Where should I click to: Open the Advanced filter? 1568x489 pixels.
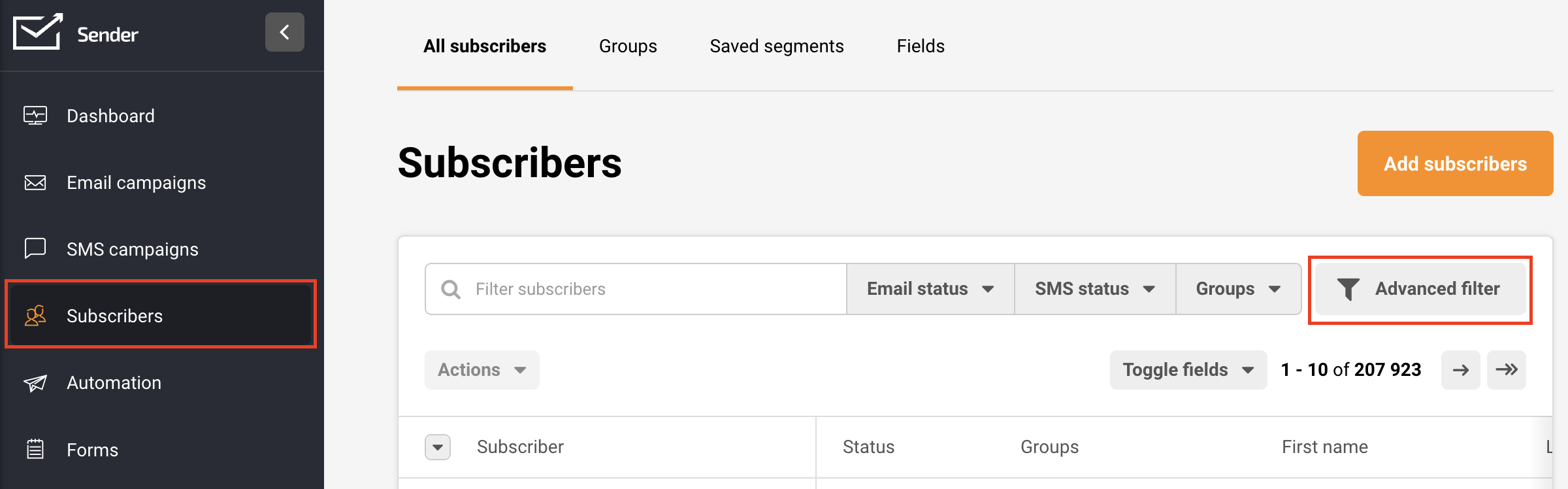tap(1420, 289)
